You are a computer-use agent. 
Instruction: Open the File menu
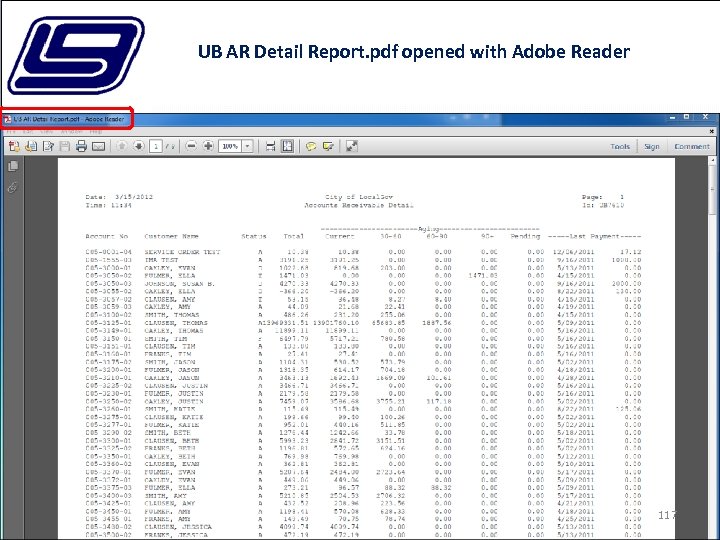coord(10,132)
